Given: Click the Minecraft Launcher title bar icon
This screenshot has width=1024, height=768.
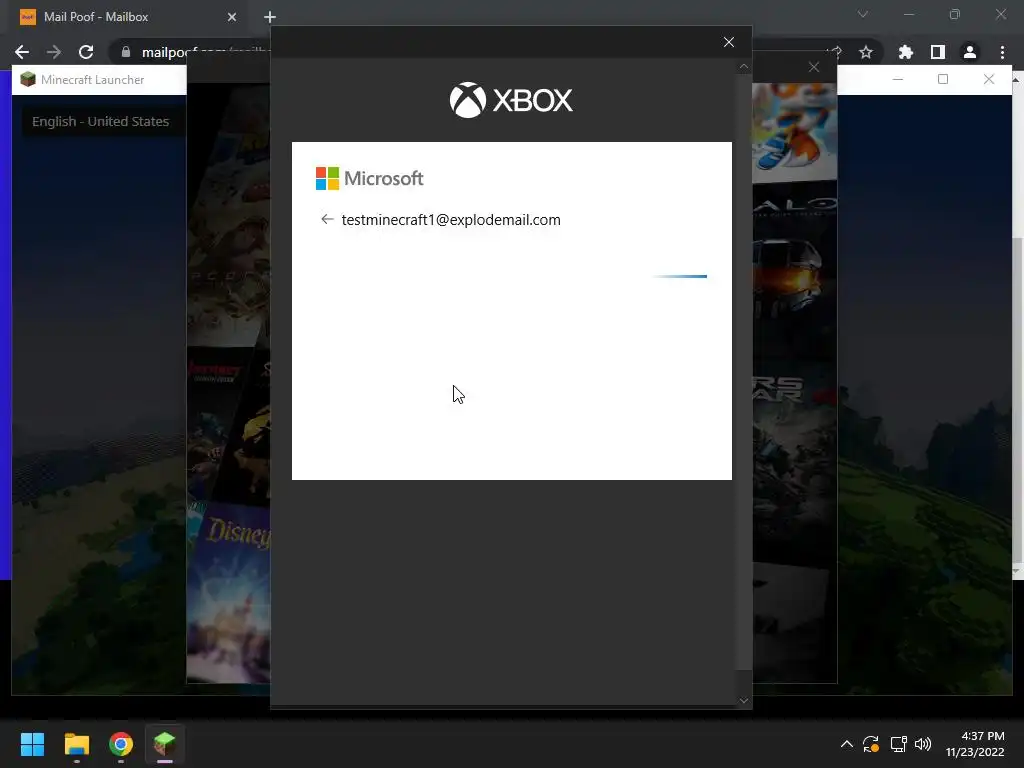Looking at the screenshot, I should (x=27, y=80).
